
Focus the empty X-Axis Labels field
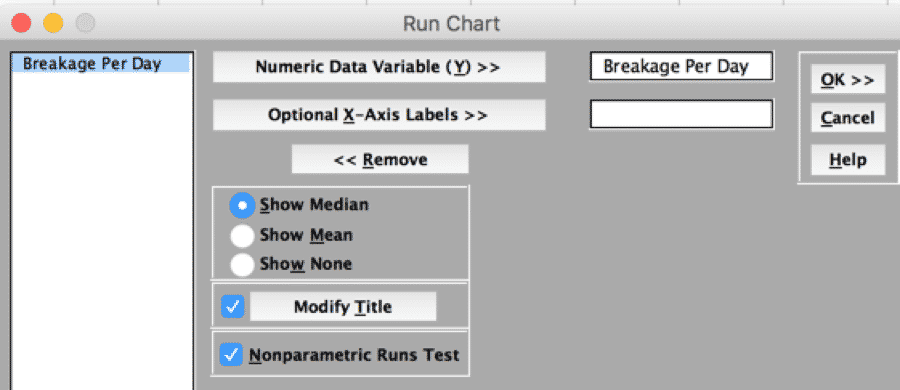(681, 114)
